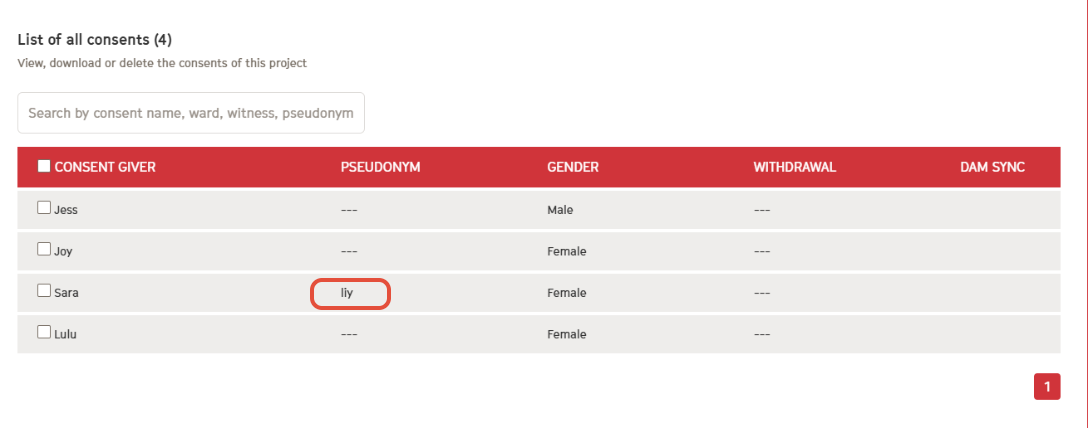This screenshot has height=428, width=1088.
Task: Click Joy's withdrawal status cell
Action: pyautogui.click(x=762, y=251)
